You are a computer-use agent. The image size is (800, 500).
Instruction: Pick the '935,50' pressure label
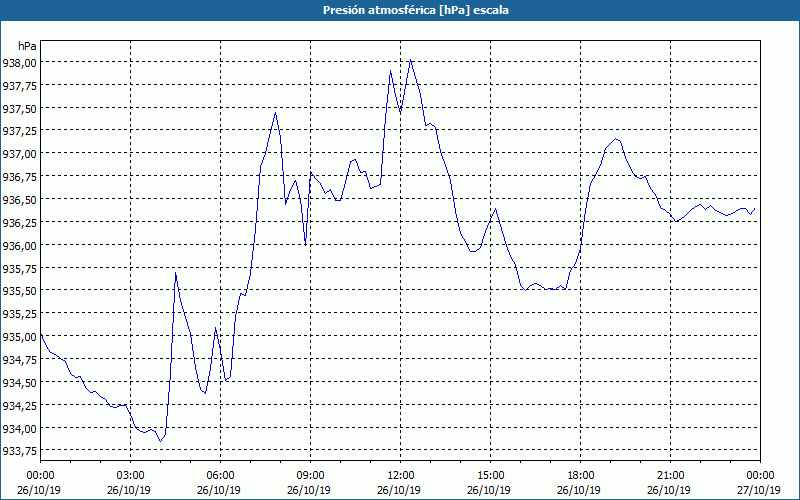(19, 291)
